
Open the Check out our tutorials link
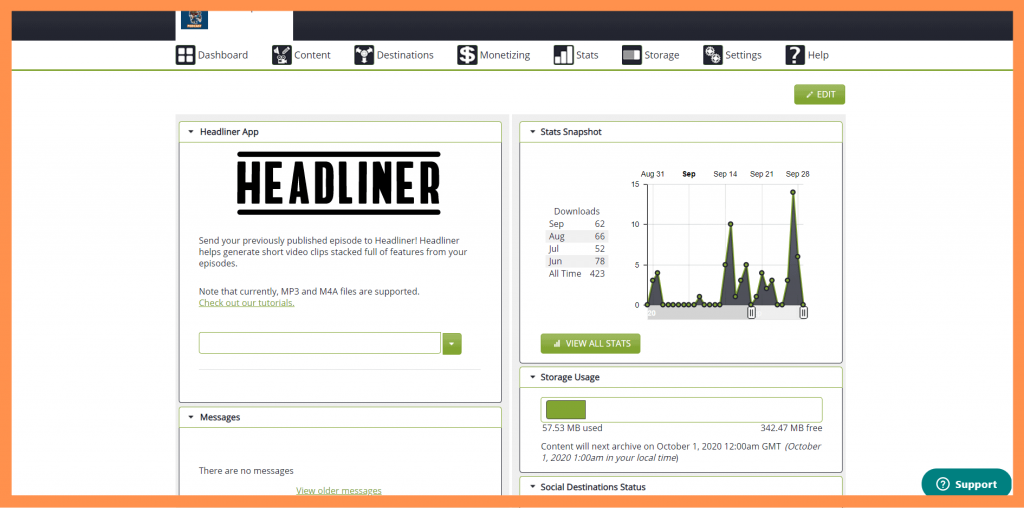247,303
